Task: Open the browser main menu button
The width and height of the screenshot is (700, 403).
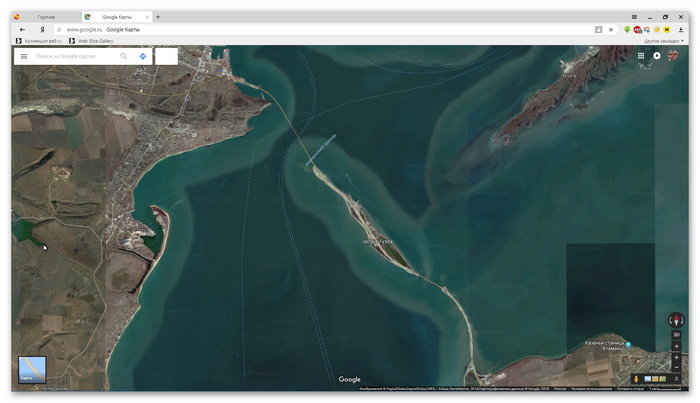Action: pyautogui.click(x=634, y=17)
